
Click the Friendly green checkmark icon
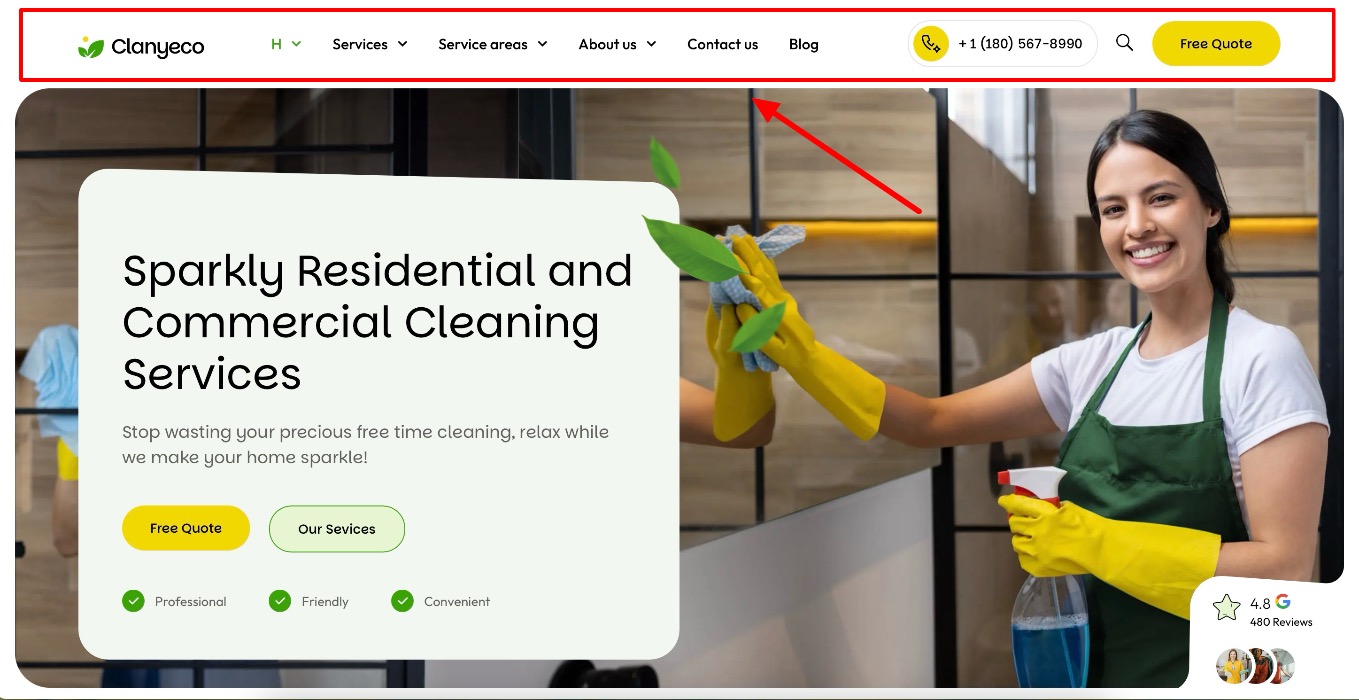coord(280,601)
